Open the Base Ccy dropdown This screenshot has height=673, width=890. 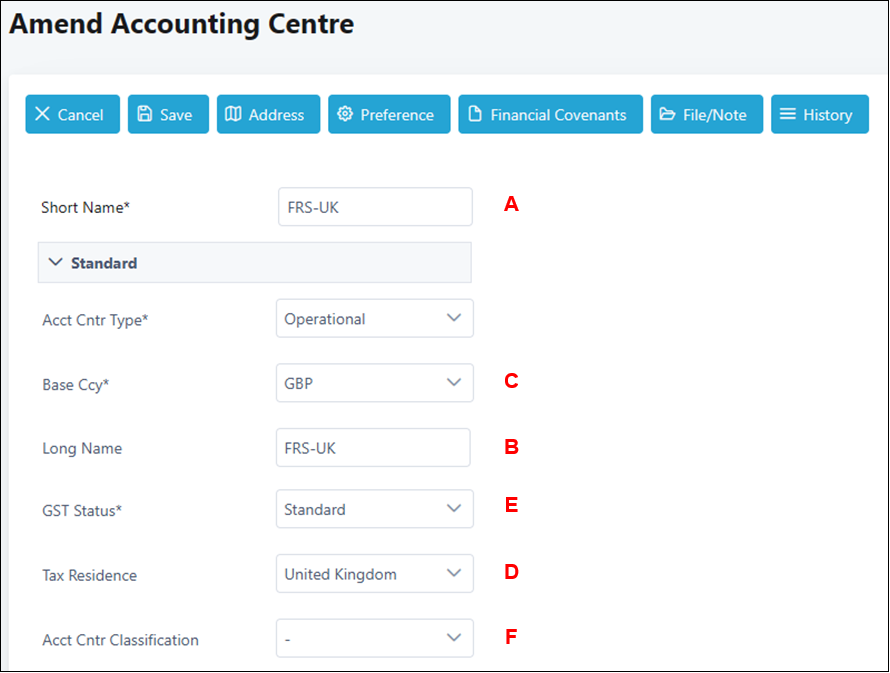pos(454,382)
